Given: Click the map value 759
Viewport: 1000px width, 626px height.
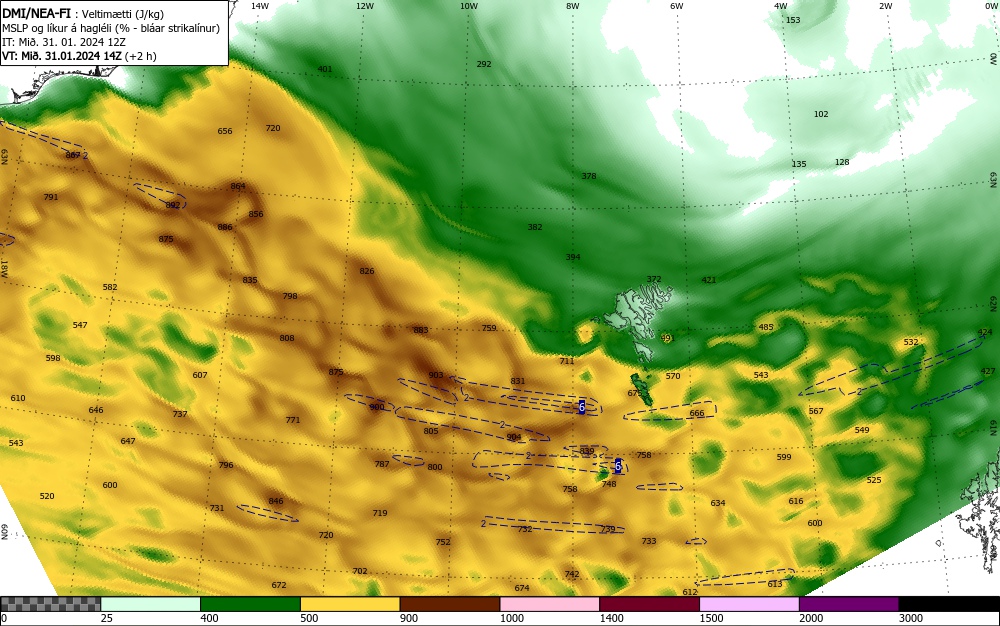Looking at the screenshot, I should click(489, 328).
